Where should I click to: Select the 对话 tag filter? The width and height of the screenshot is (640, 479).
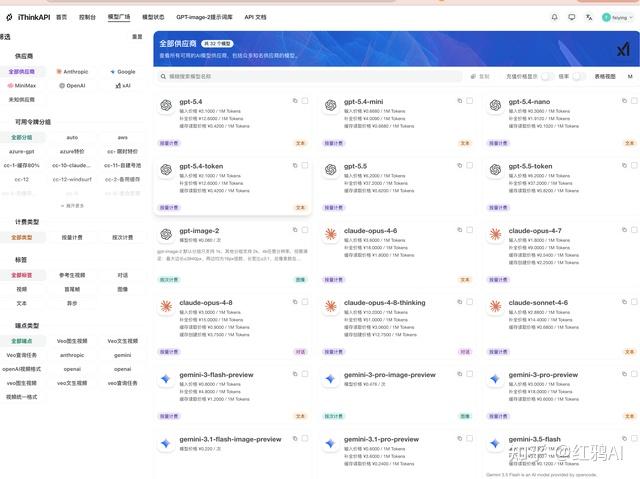pyautogui.click(x=122, y=275)
